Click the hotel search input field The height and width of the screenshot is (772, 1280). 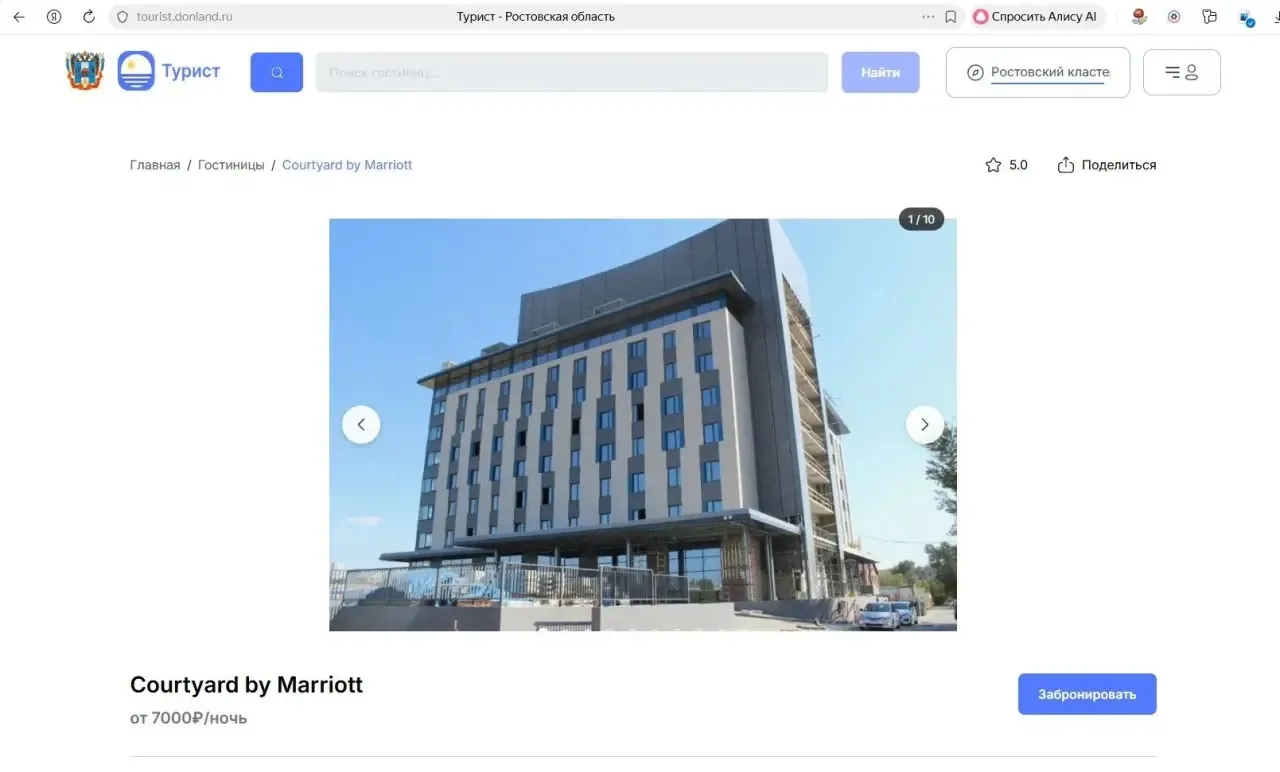click(571, 72)
